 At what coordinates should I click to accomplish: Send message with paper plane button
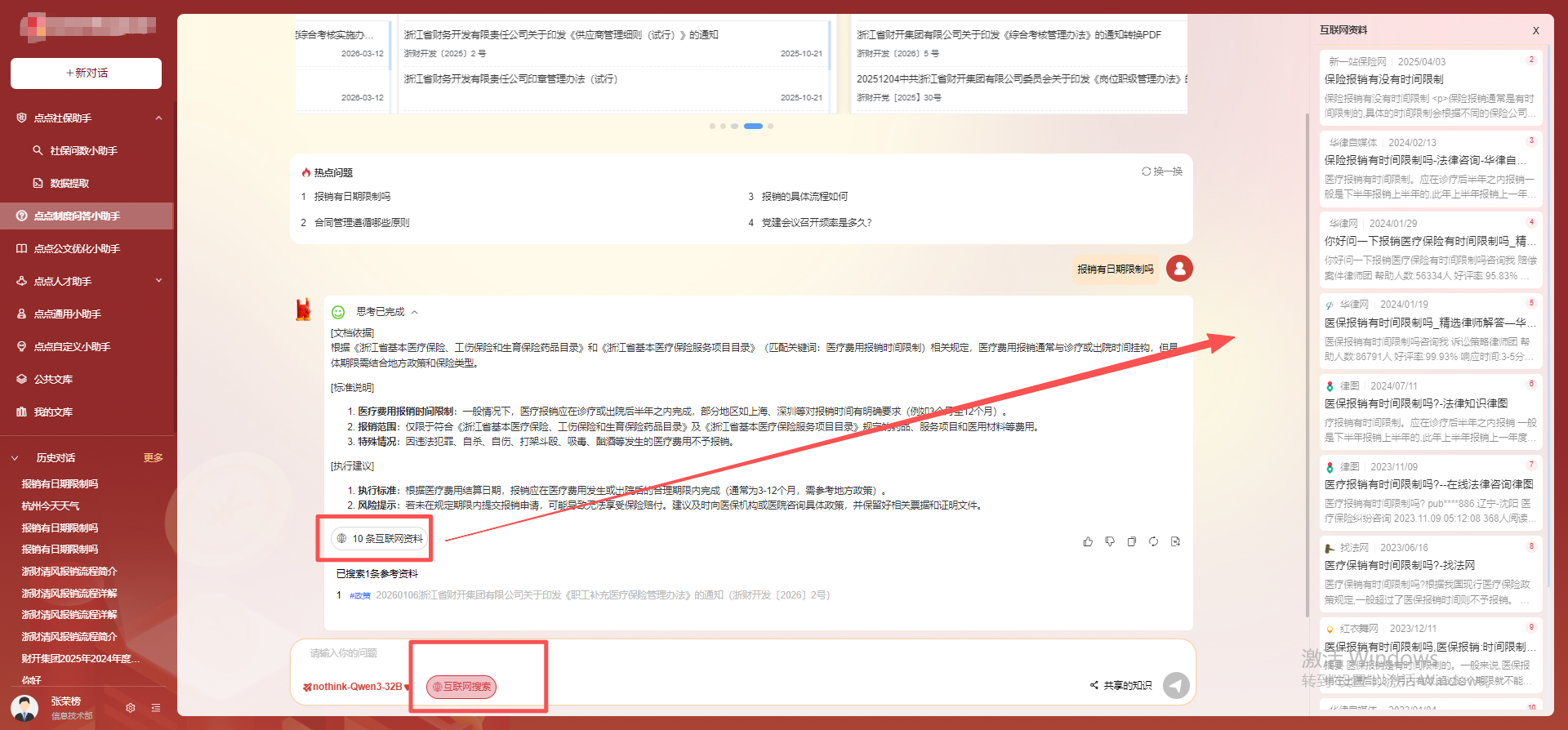click(x=1176, y=685)
